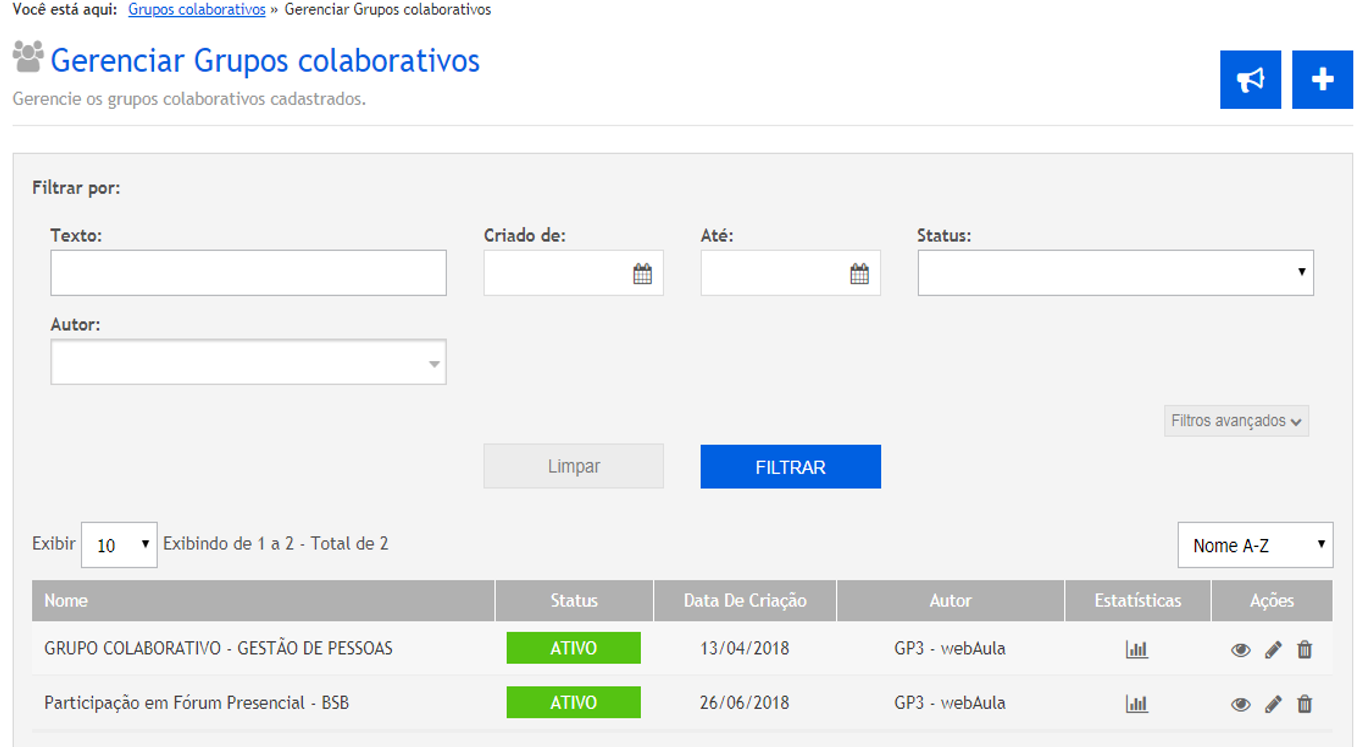The height and width of the screenshot is (747, 1362).
Task: View Fórum Presencial - BSB via eye icon
Action: coord(1240,704)
